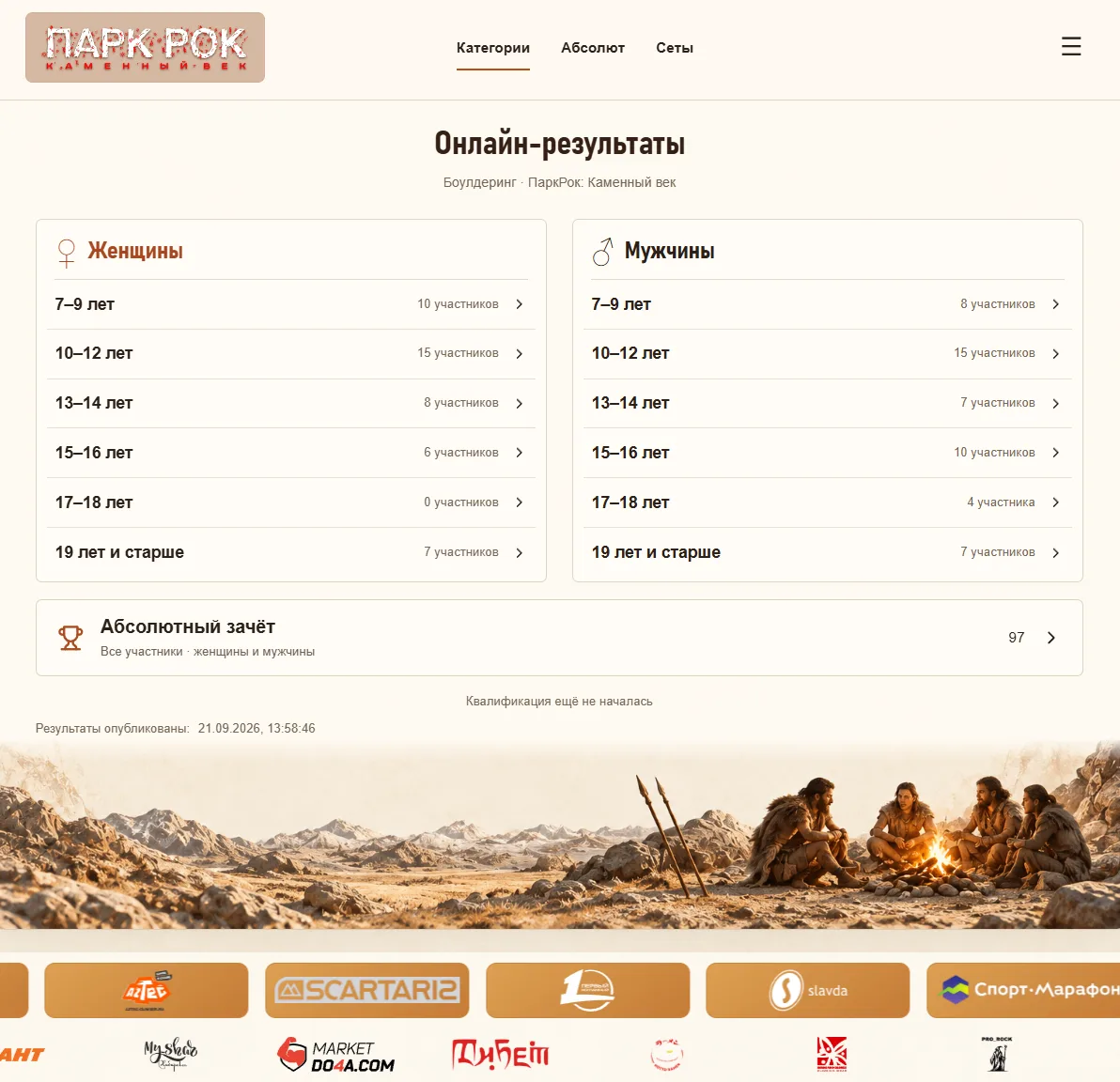Switch to the Категории tab
This screenshot has width=1120, height=1082.
[x=493, y=48]
